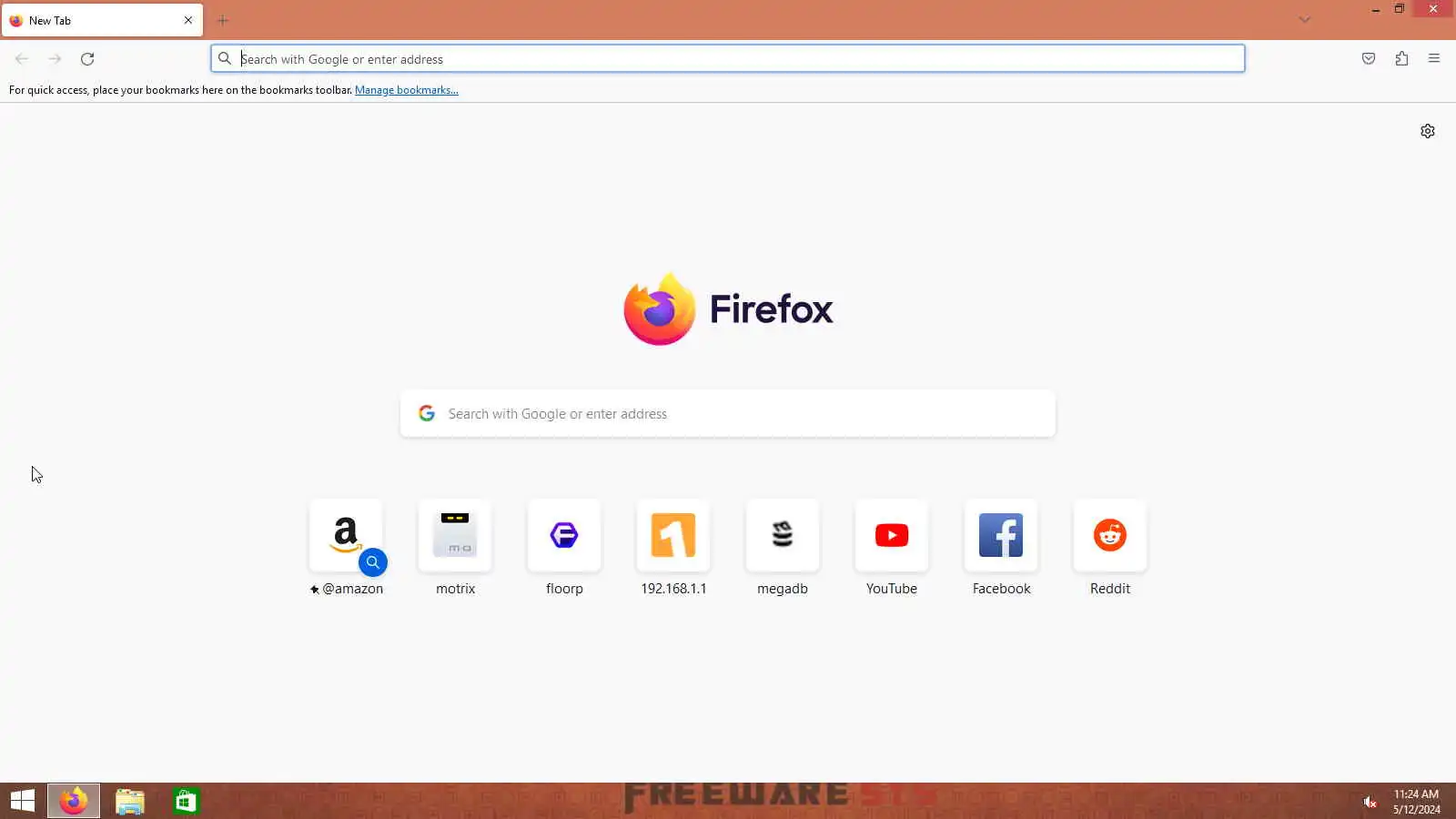Open the Save to Pocket button
Screen dimensions: 1456x819
coord(1369,59)
